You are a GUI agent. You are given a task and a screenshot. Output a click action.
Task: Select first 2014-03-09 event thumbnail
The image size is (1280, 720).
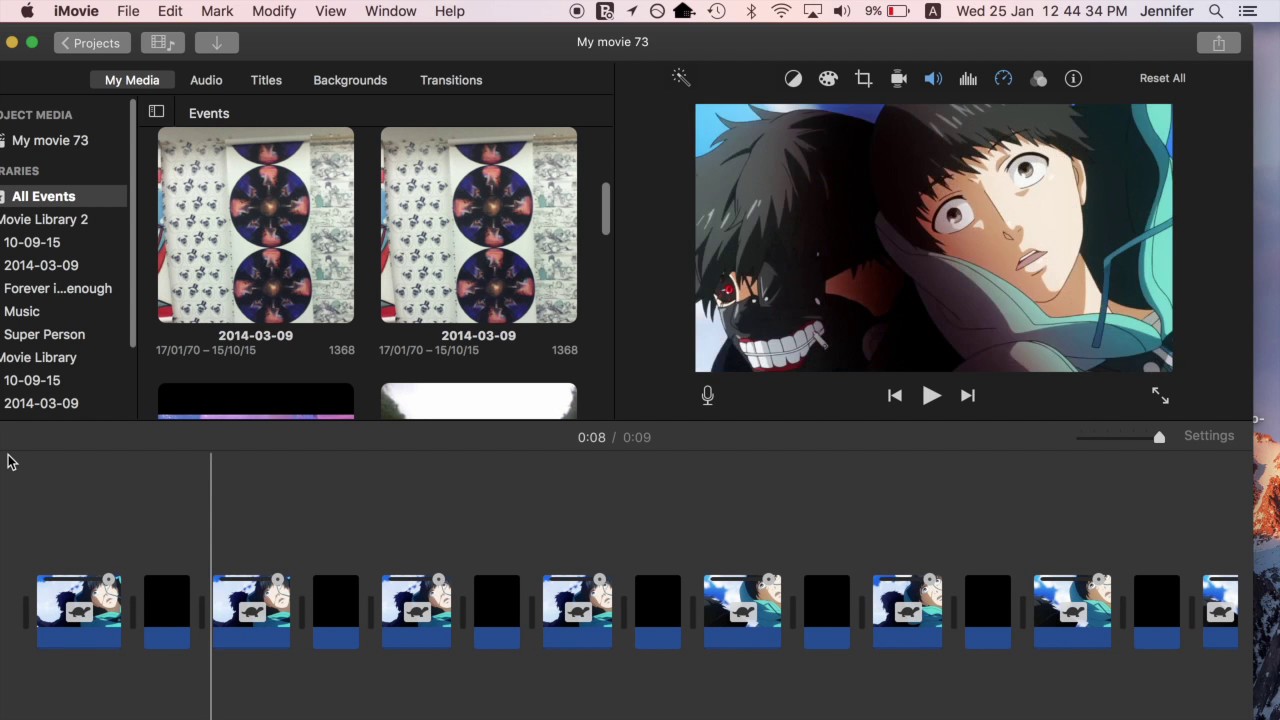(x=256, y=225)
